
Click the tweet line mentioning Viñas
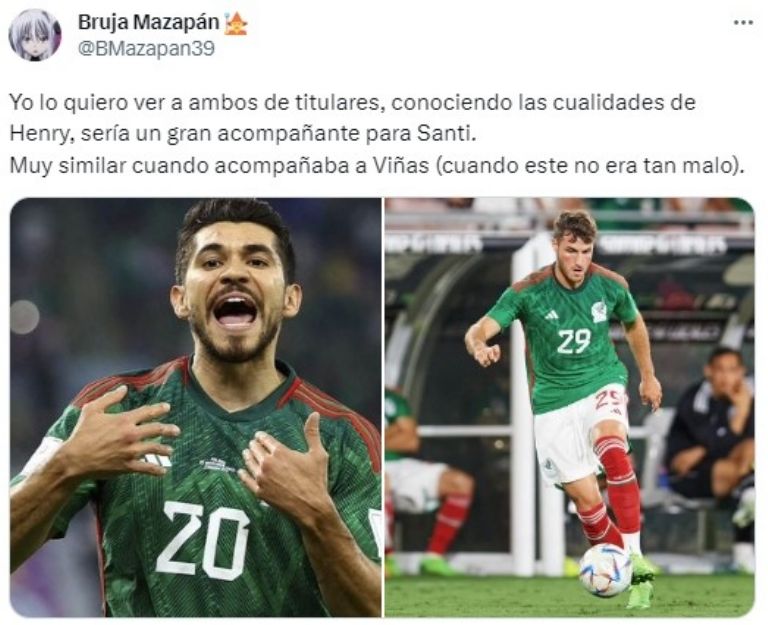(x=377, y=166)
